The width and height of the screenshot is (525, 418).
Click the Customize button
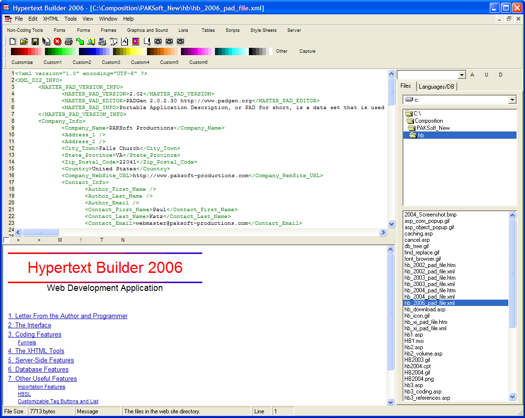(22, 62)
